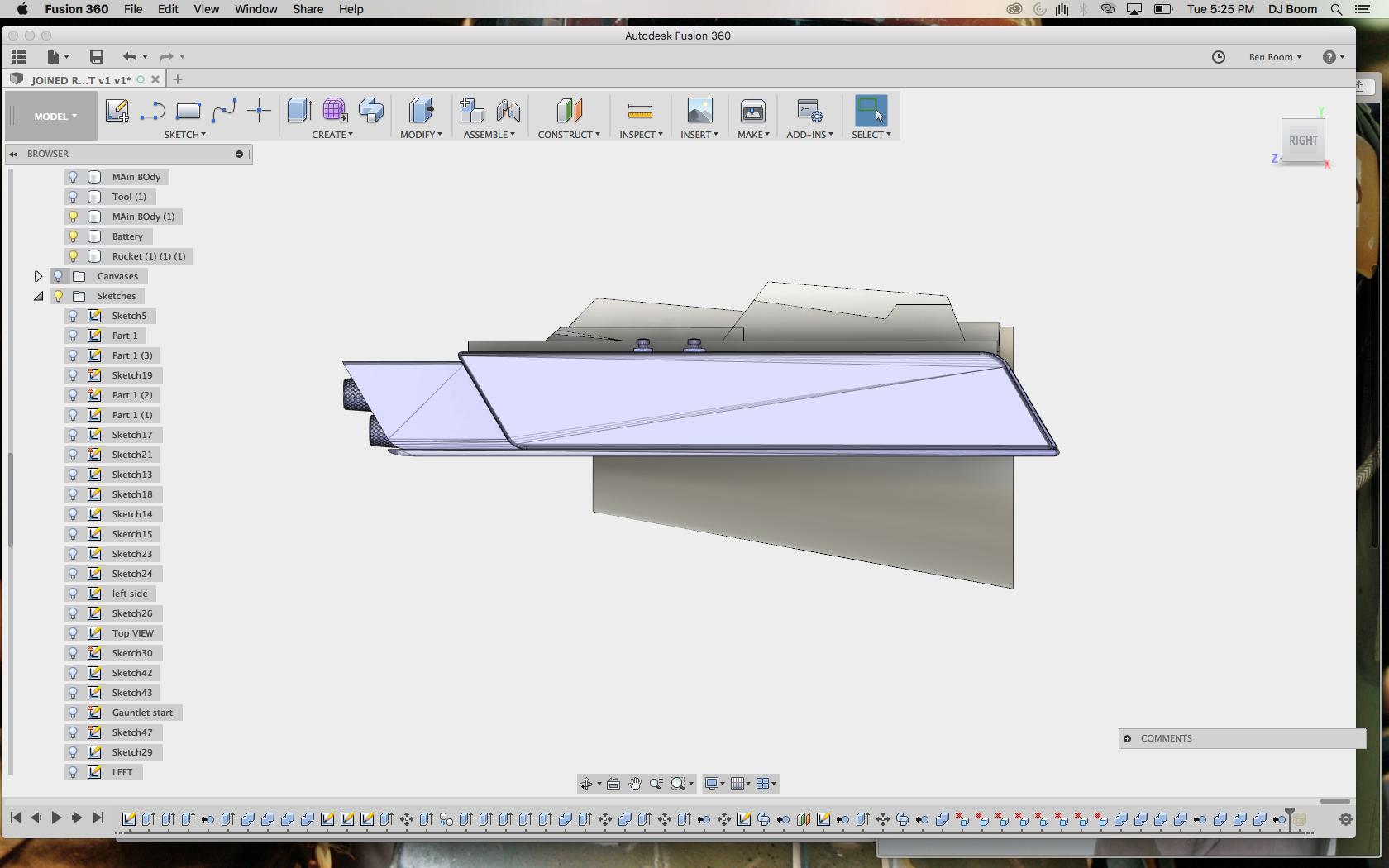The image size is (1389, 868).
Task: Click the Pan hand icon
Action: pos(635,784)
